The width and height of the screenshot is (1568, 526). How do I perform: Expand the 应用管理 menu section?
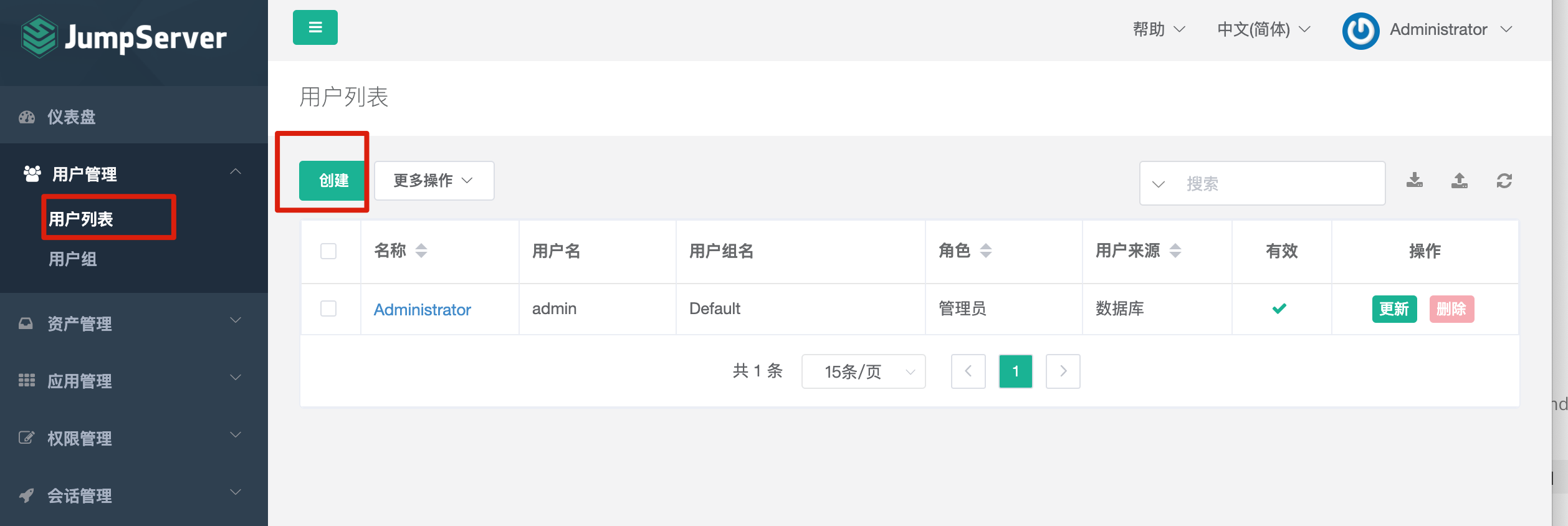134,381
